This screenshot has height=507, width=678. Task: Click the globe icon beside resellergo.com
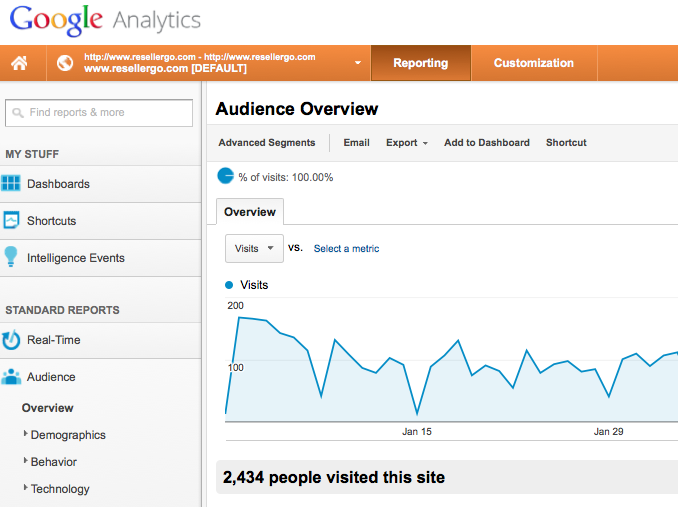[x=65, y=63]
